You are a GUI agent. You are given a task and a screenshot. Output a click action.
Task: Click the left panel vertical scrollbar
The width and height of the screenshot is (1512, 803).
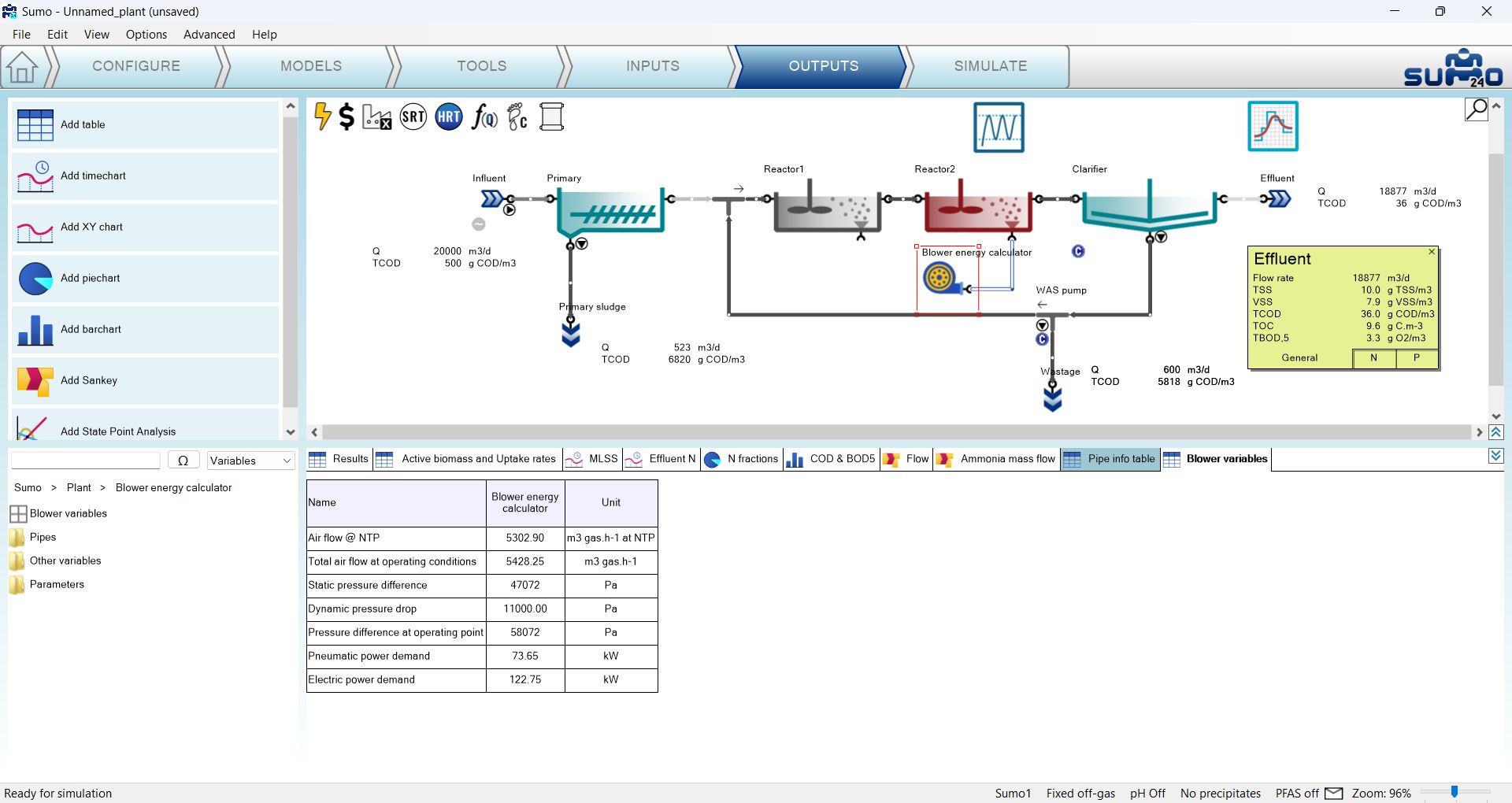pyautogui.click(x=290, y=261)
